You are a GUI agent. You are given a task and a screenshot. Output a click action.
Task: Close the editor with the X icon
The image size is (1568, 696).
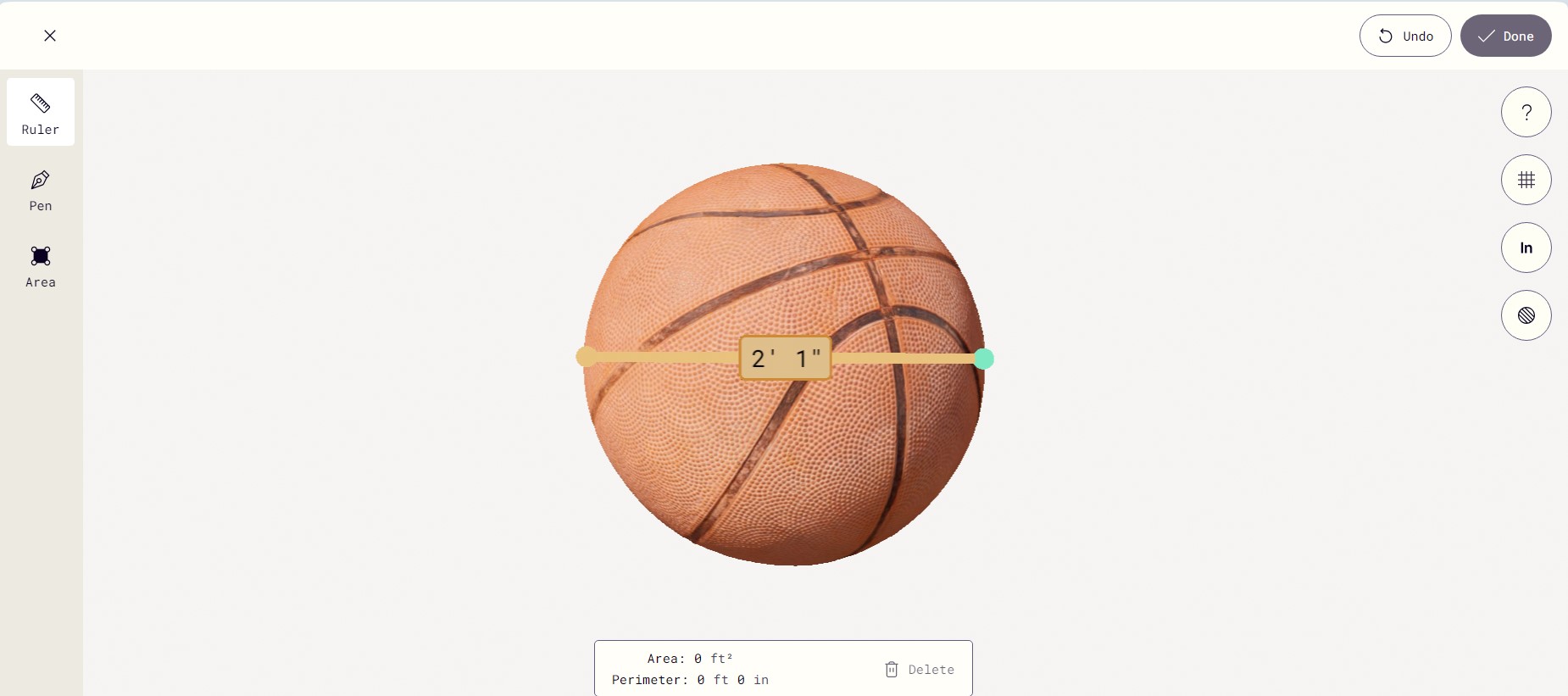[x=50, y=36]
